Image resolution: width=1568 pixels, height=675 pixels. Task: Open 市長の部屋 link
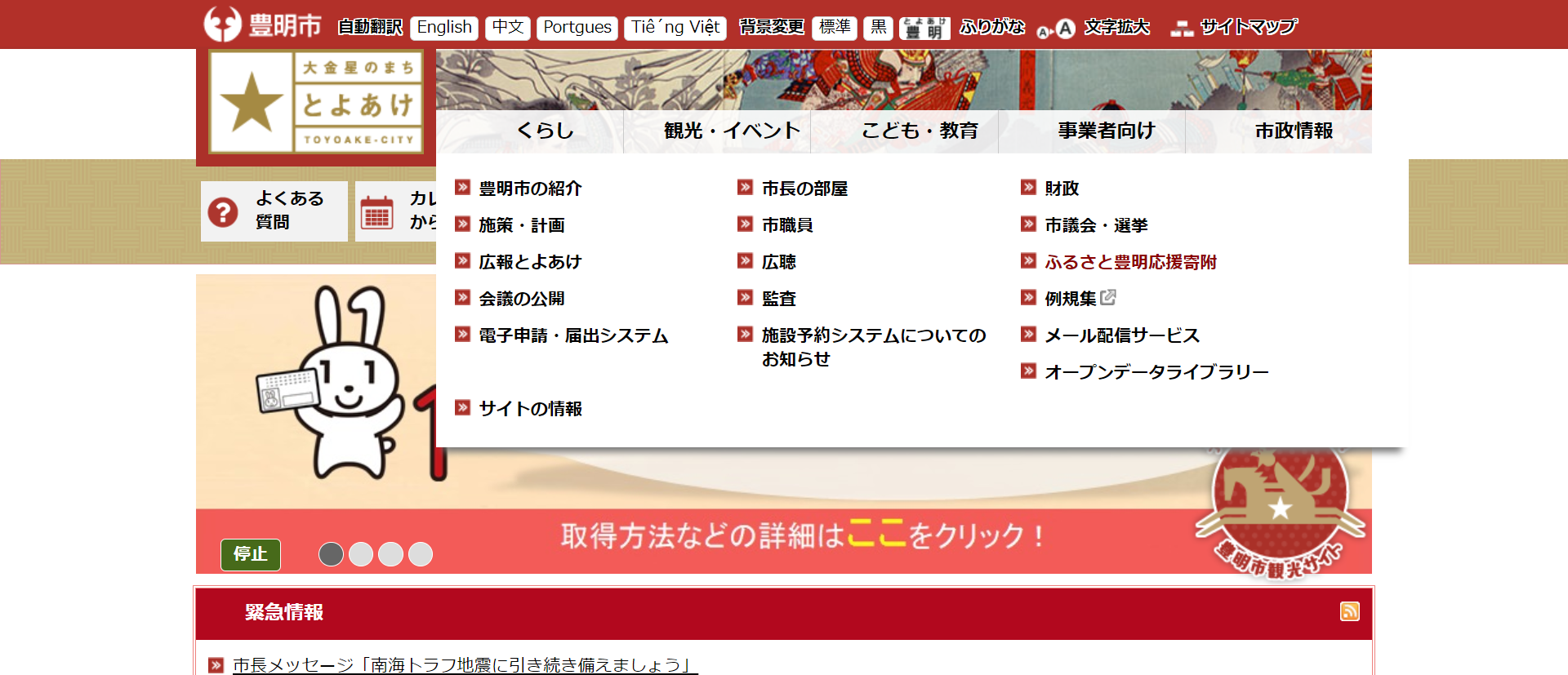[x=804, y=189]
